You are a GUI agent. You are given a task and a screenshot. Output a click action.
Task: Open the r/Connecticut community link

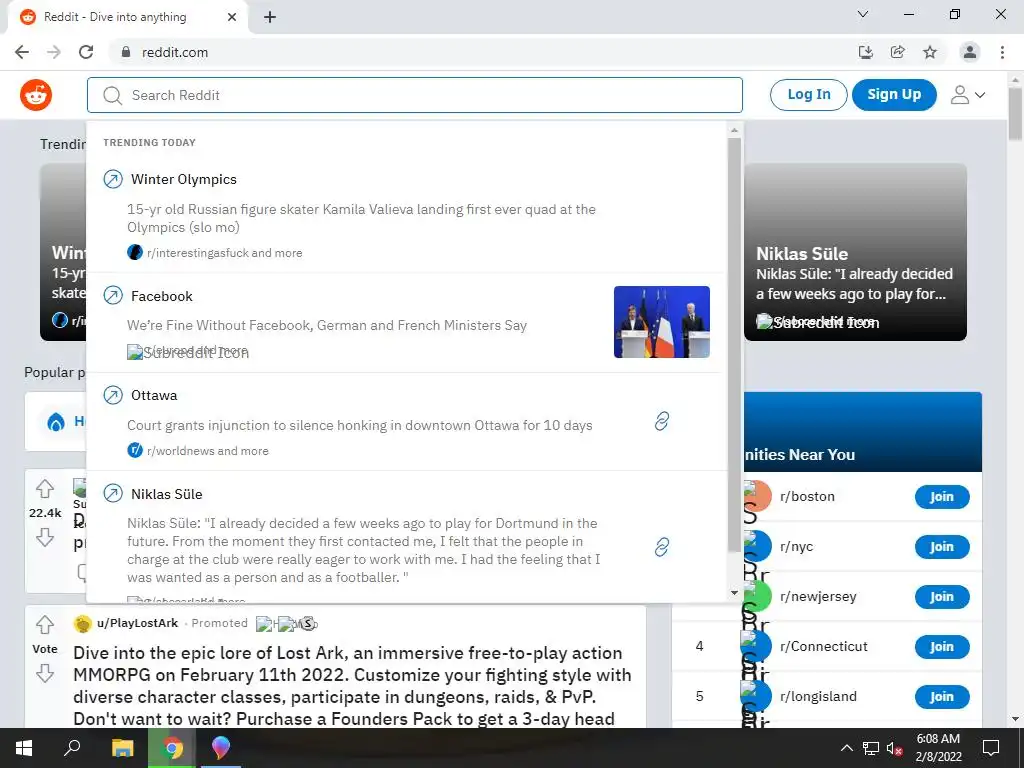(x=824, y=647)
